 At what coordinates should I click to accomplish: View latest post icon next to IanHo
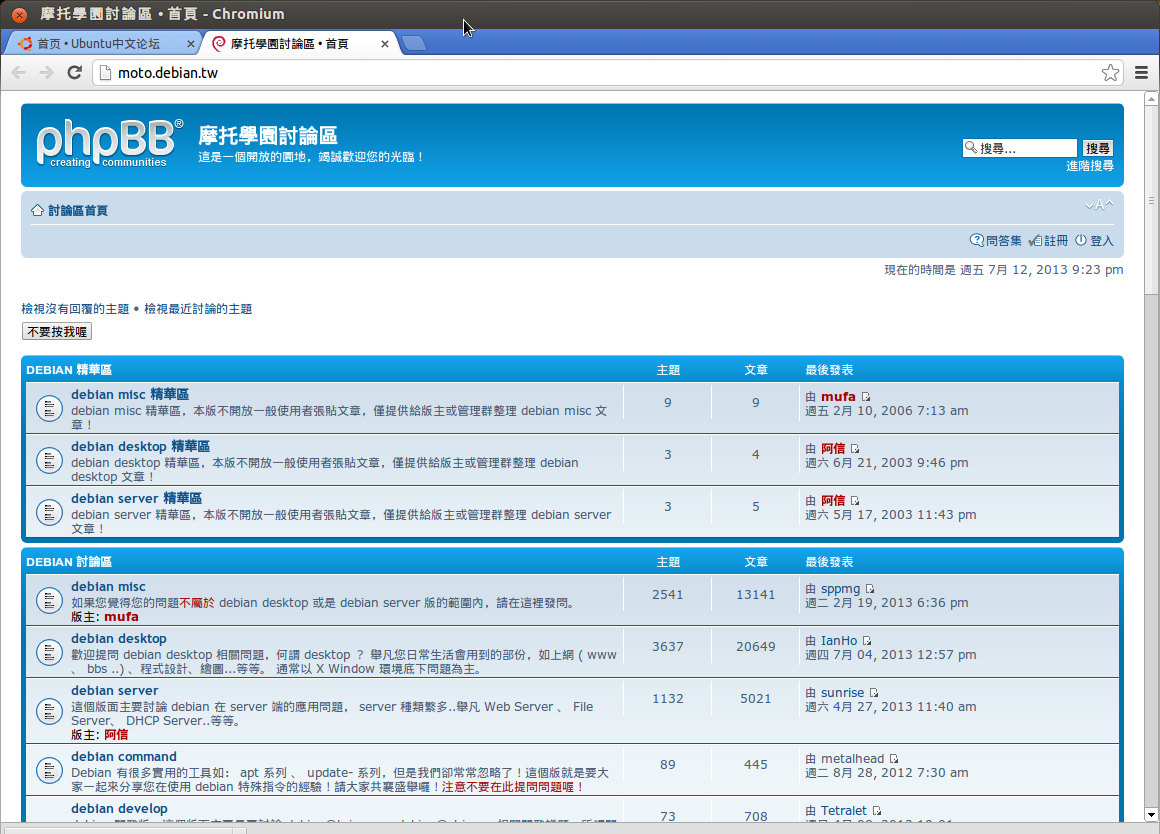(867, 641)
